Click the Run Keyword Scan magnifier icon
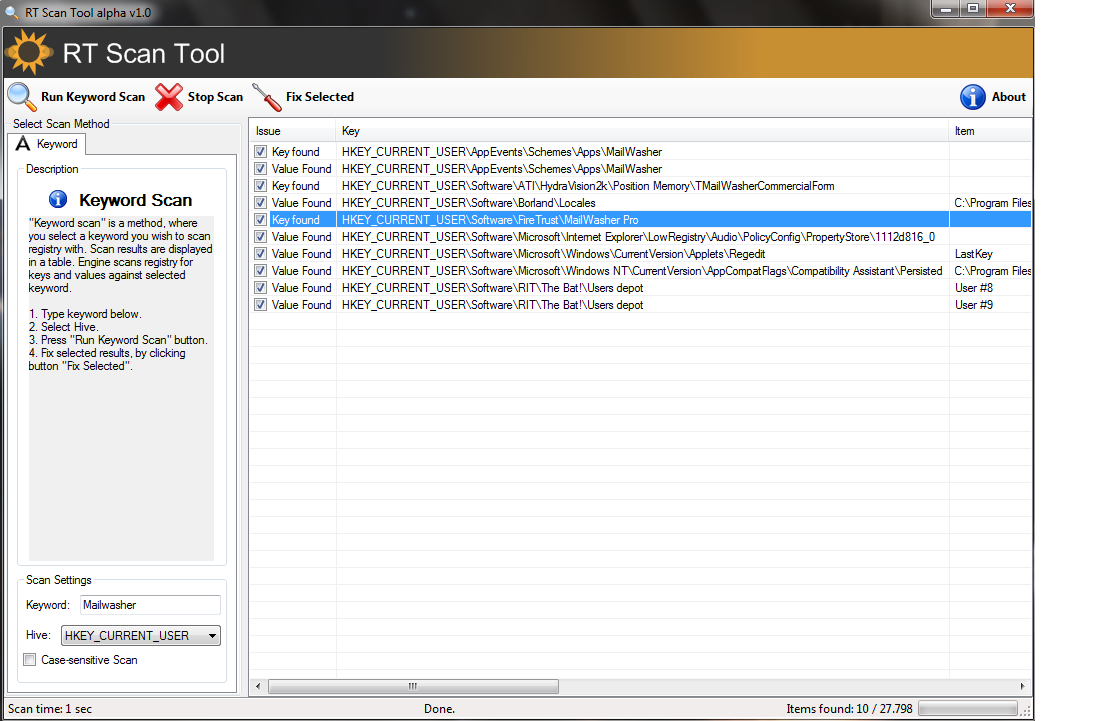Screen dimensions: 1101x721 click(x=22, y=97)
